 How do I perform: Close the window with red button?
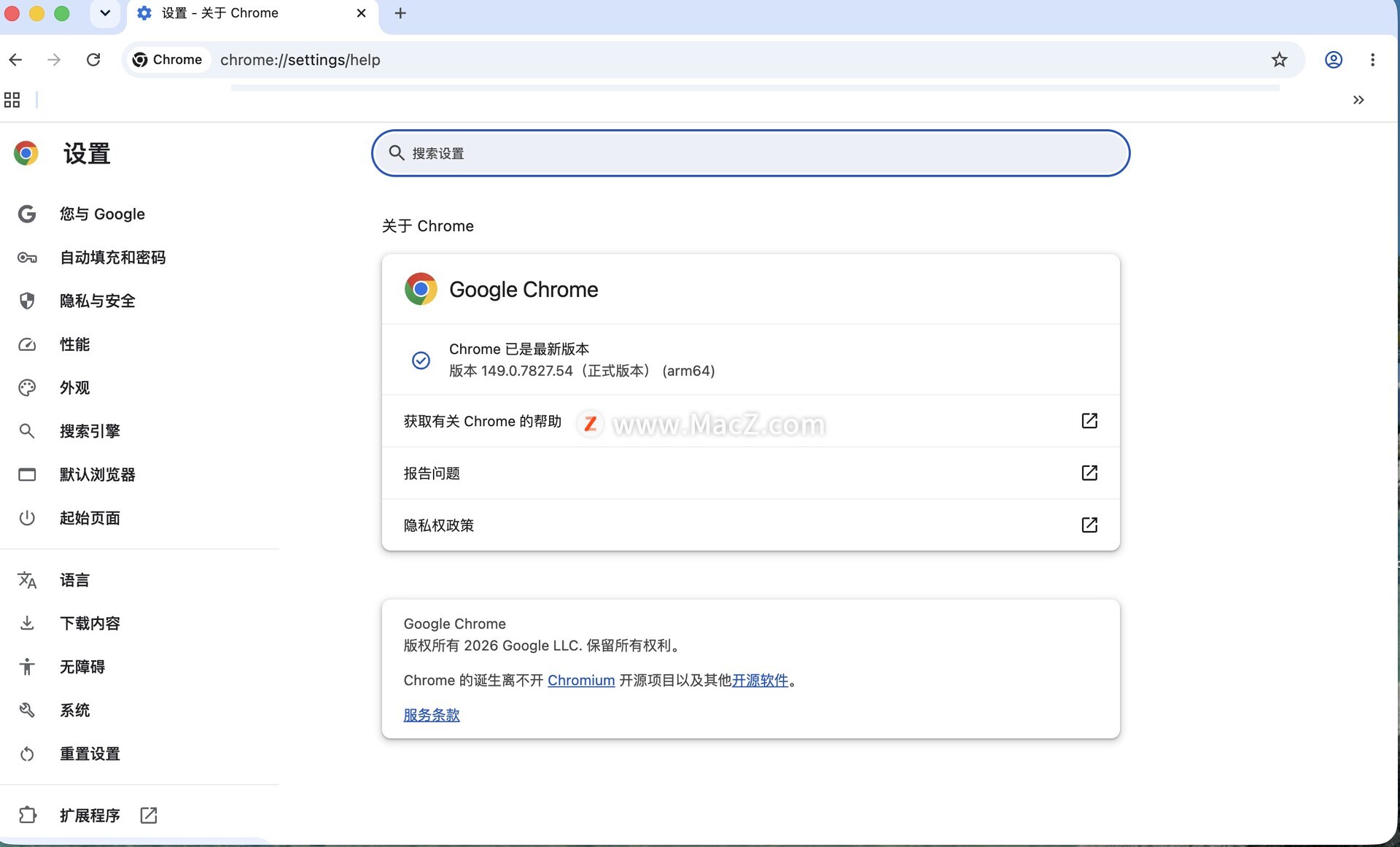[12, 13]
